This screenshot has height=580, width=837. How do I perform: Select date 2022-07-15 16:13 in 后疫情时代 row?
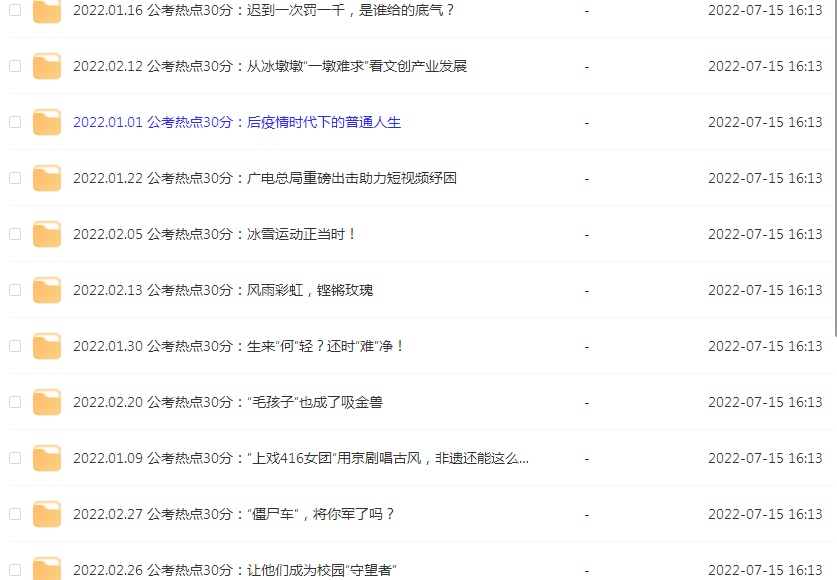point(765,122)
